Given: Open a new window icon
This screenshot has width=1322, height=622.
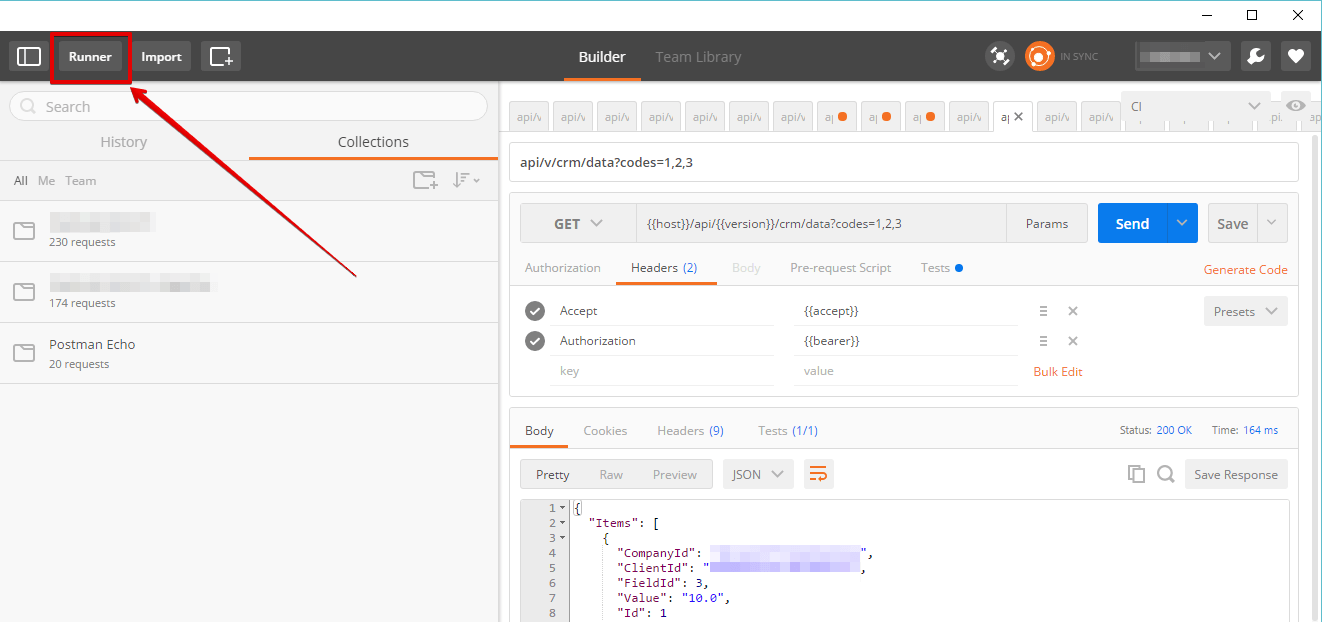Looking at the screenshot, I should 221,57.
